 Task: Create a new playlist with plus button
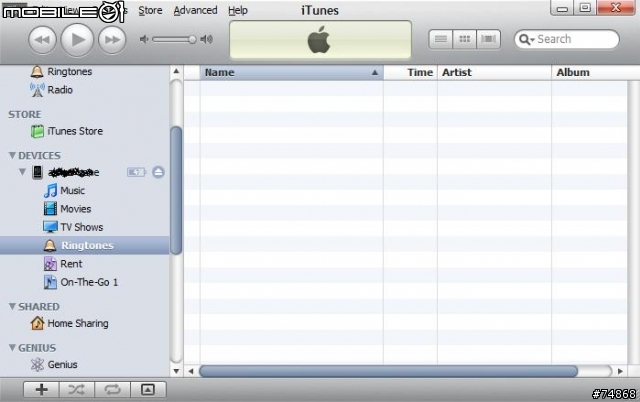pos(41,390)
